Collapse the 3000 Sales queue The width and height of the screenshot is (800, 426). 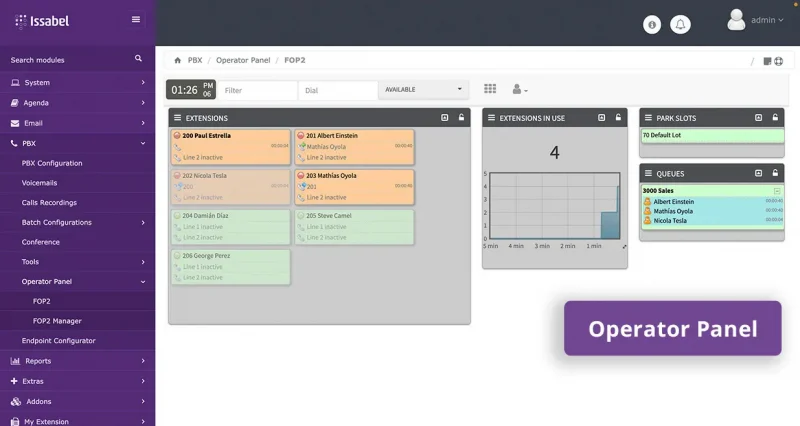coord(777,190)
